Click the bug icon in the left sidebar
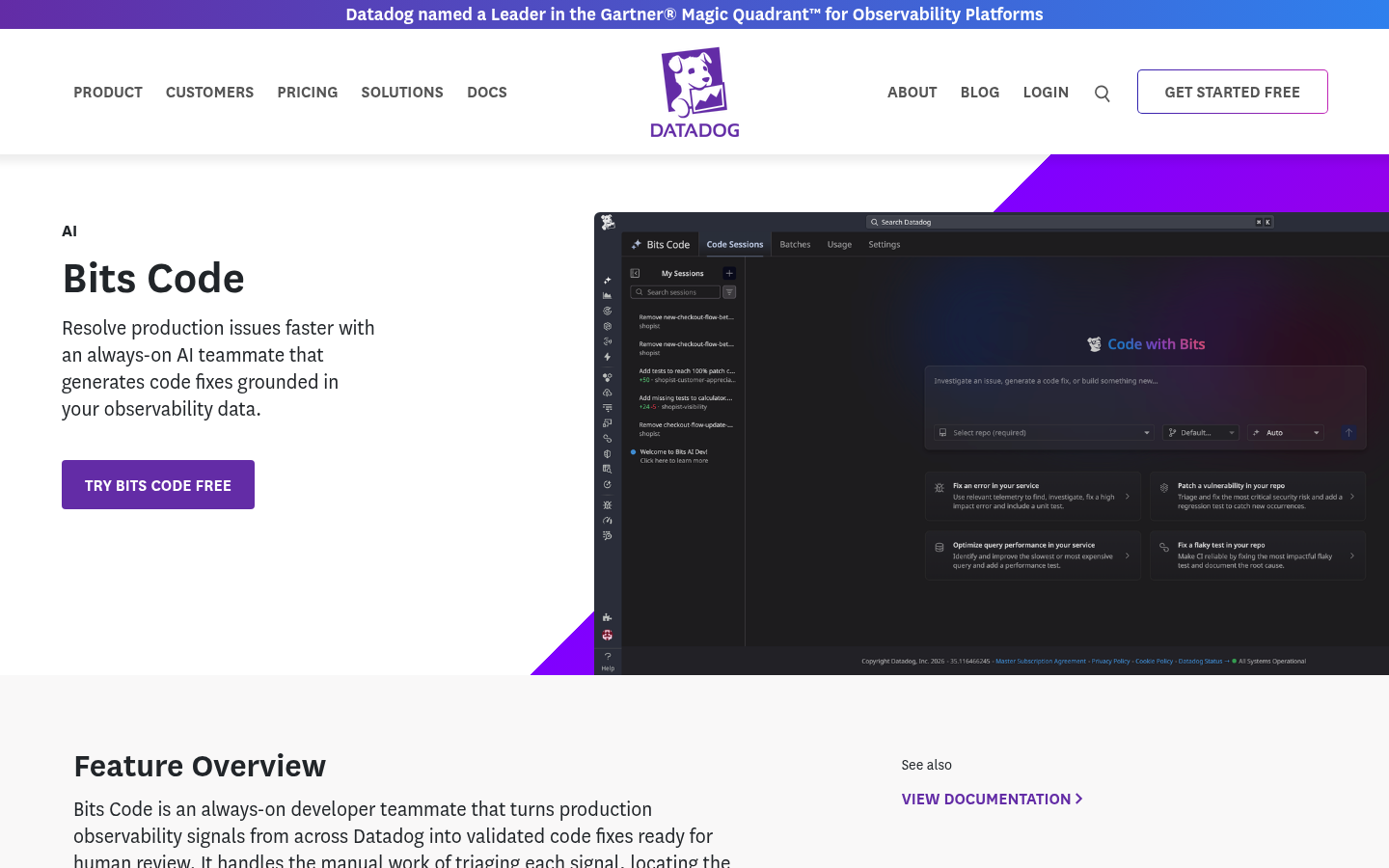The height and width of the screenshot is (868, 1389). (x=607, y=505)
